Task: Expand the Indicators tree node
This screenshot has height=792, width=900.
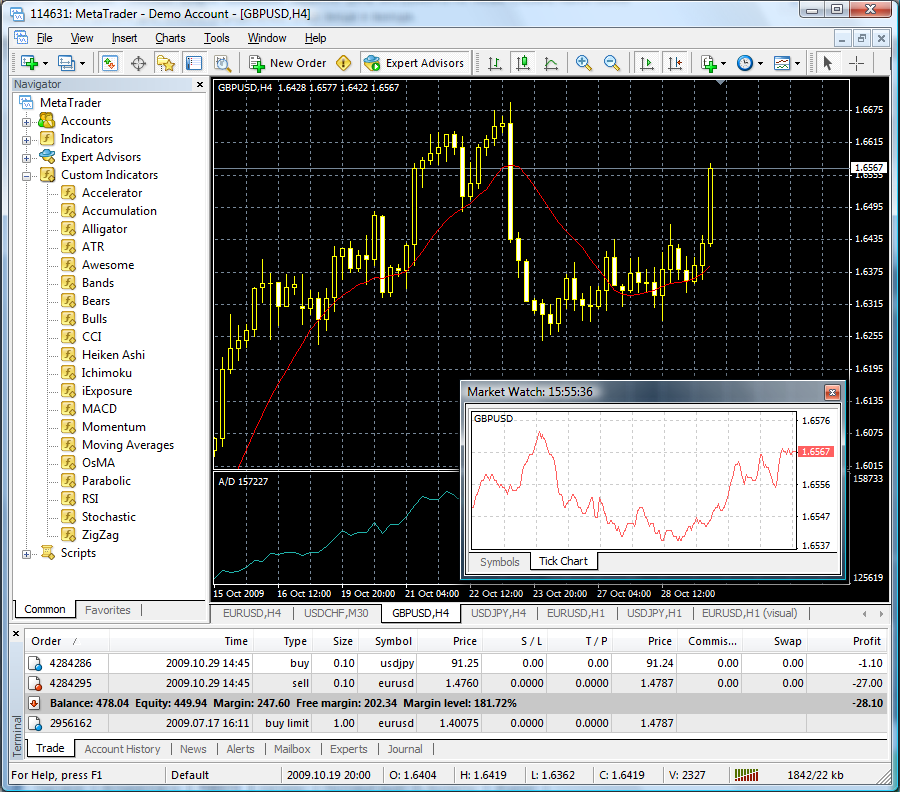Action: click(x=26, y=139)
